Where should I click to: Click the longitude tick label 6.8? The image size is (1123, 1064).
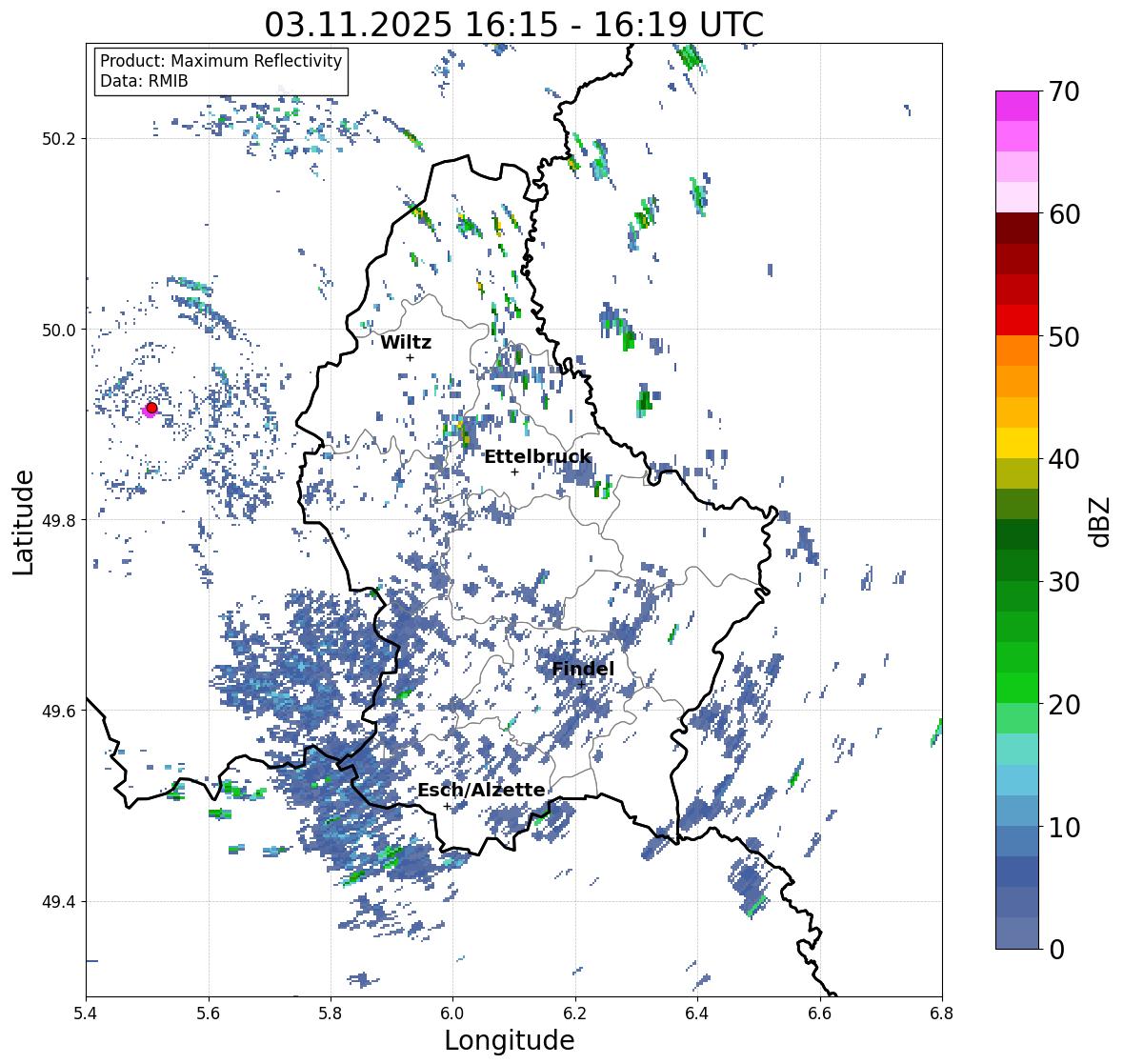pyautogui.click(x=942, y=1013)
